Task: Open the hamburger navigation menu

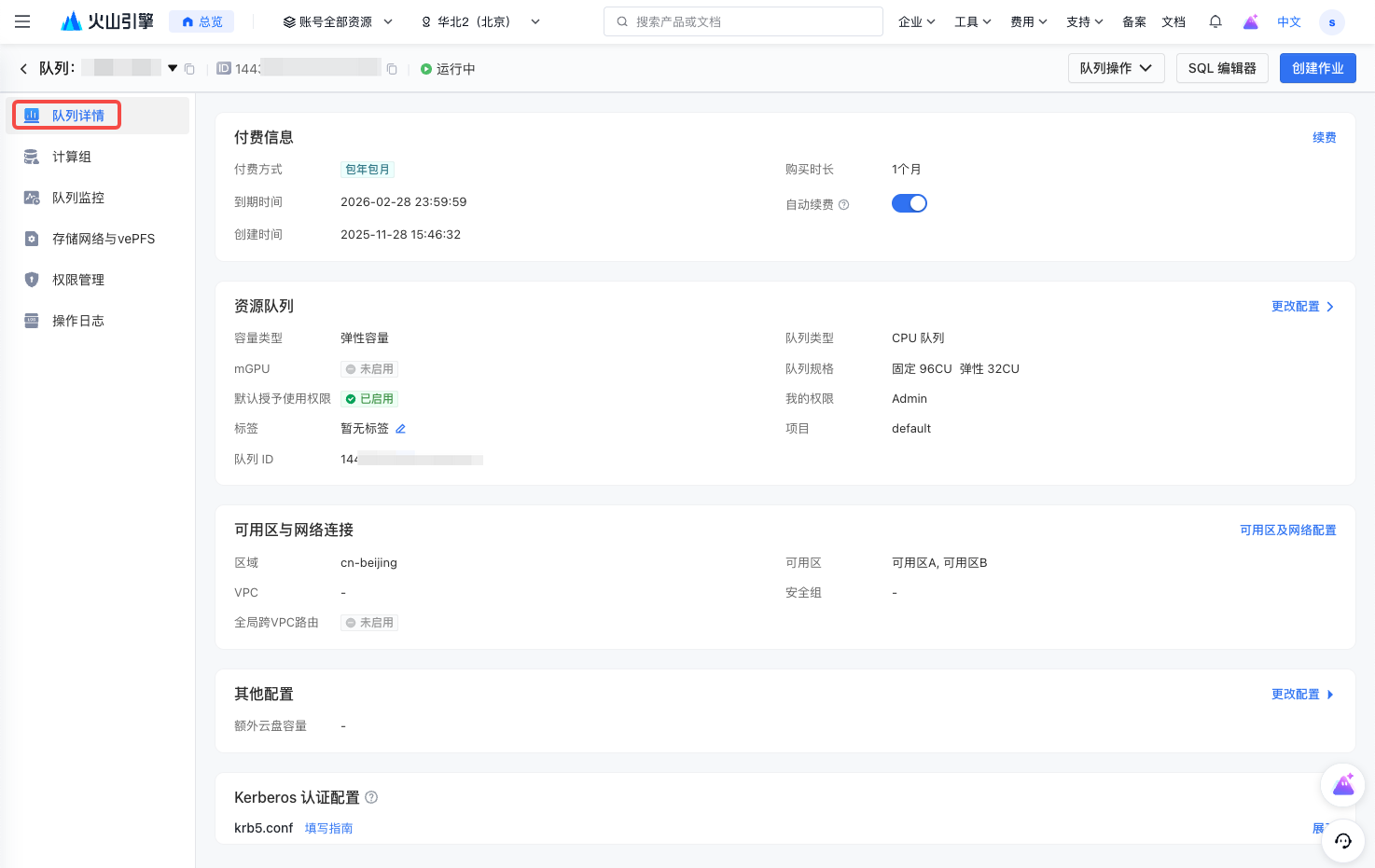Action: [x=22, y=21]
